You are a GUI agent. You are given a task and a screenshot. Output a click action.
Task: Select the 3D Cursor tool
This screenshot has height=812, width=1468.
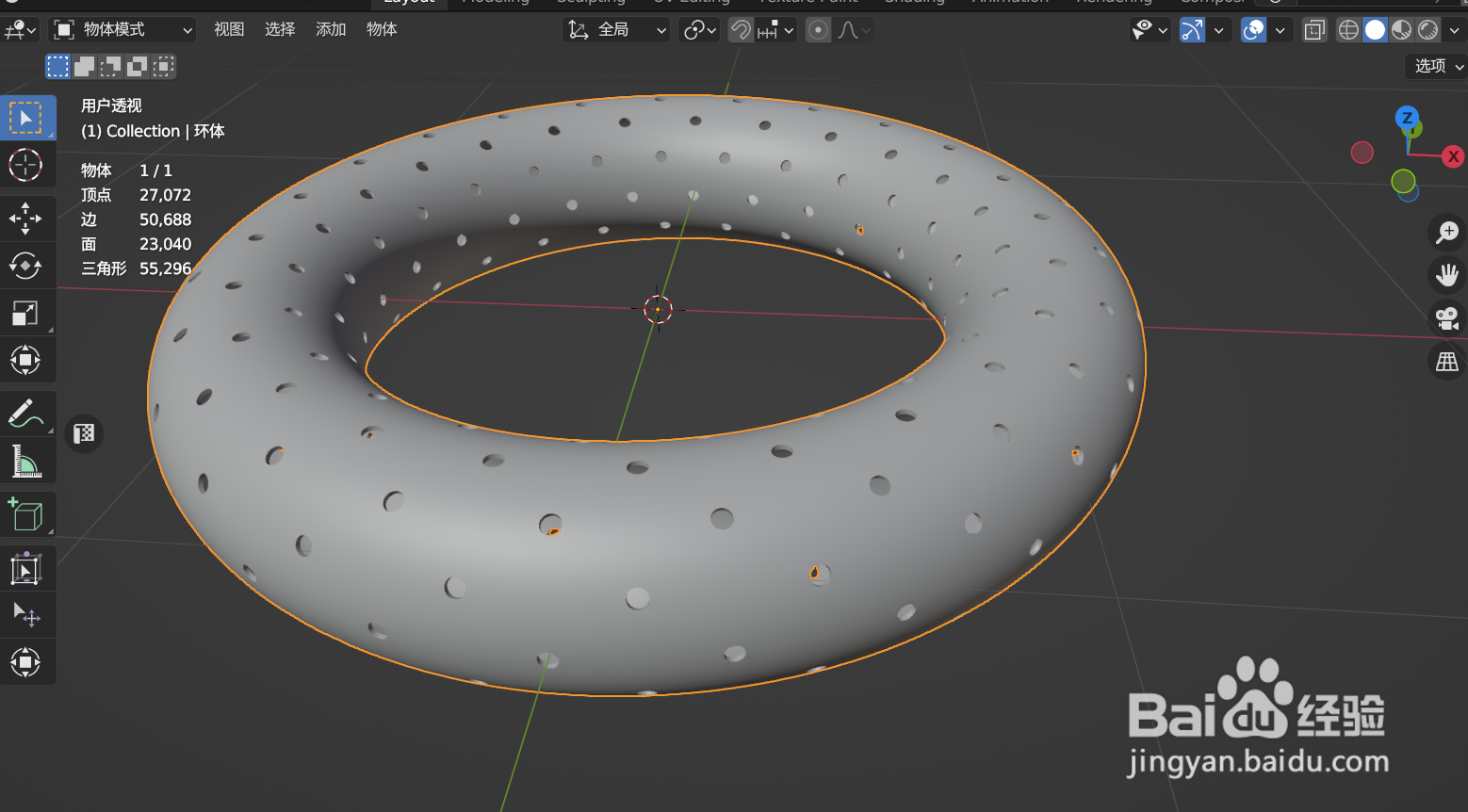coord(25,165)
